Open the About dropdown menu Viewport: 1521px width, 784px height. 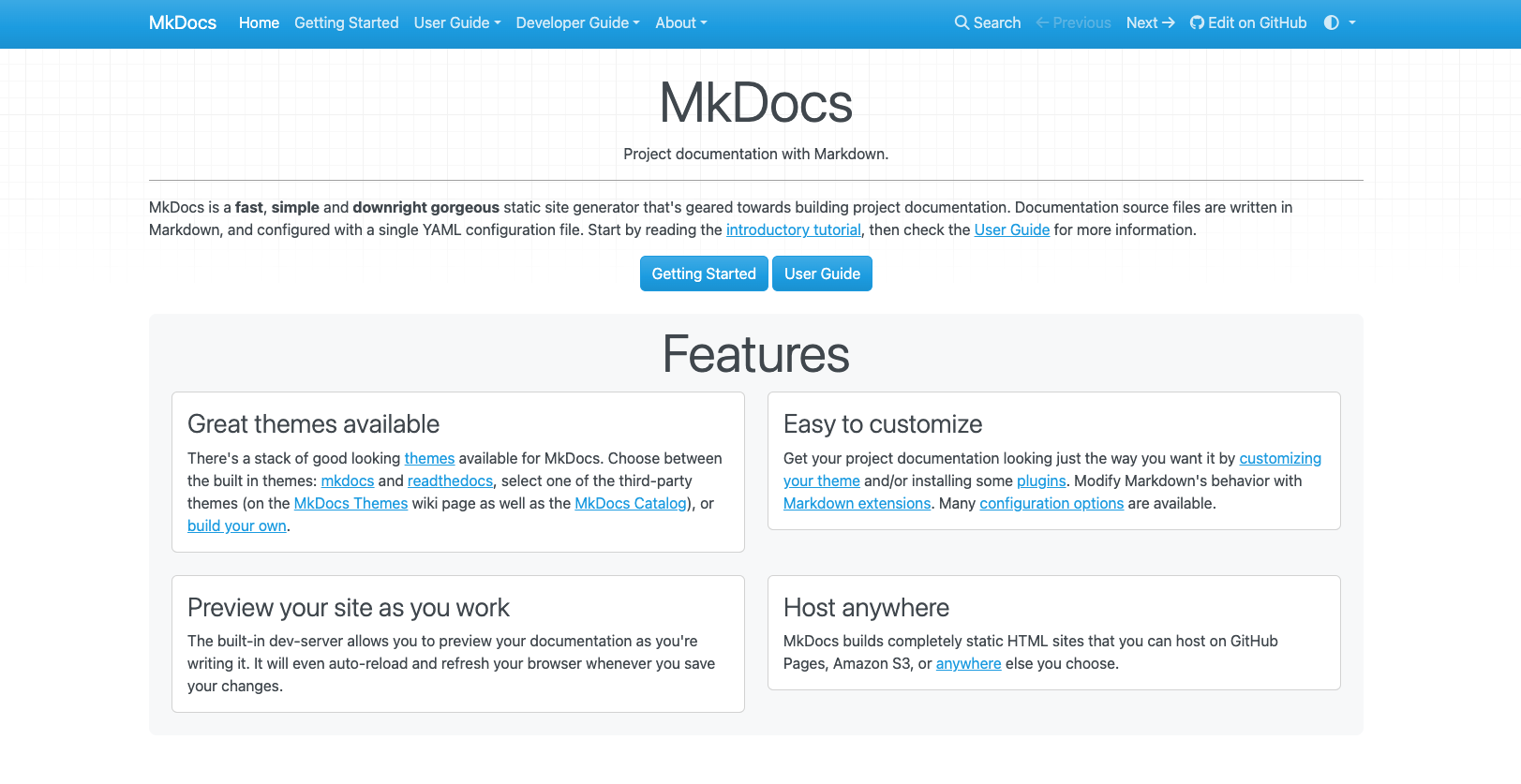click(680, 22)
